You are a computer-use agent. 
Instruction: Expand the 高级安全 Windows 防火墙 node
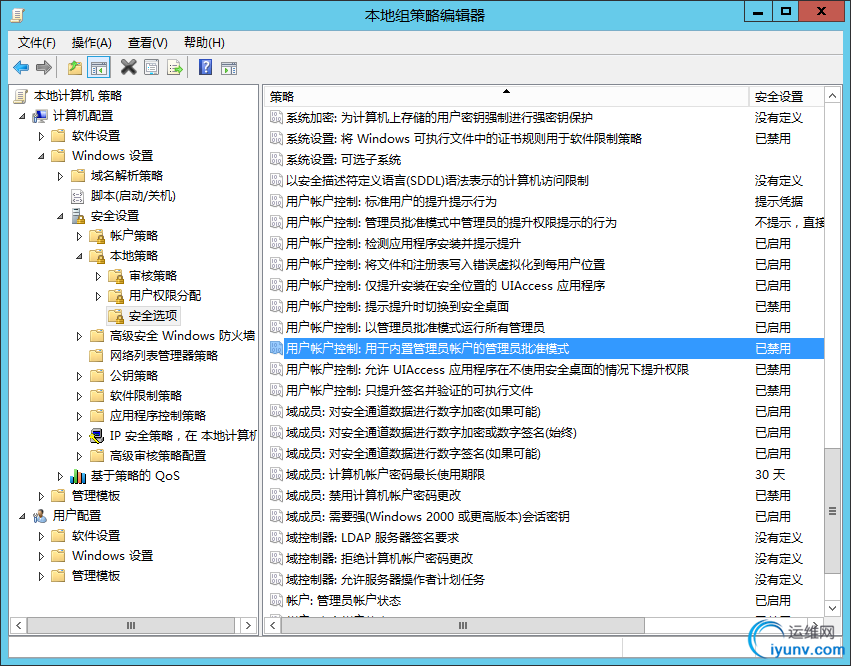(x=79, y=337)
